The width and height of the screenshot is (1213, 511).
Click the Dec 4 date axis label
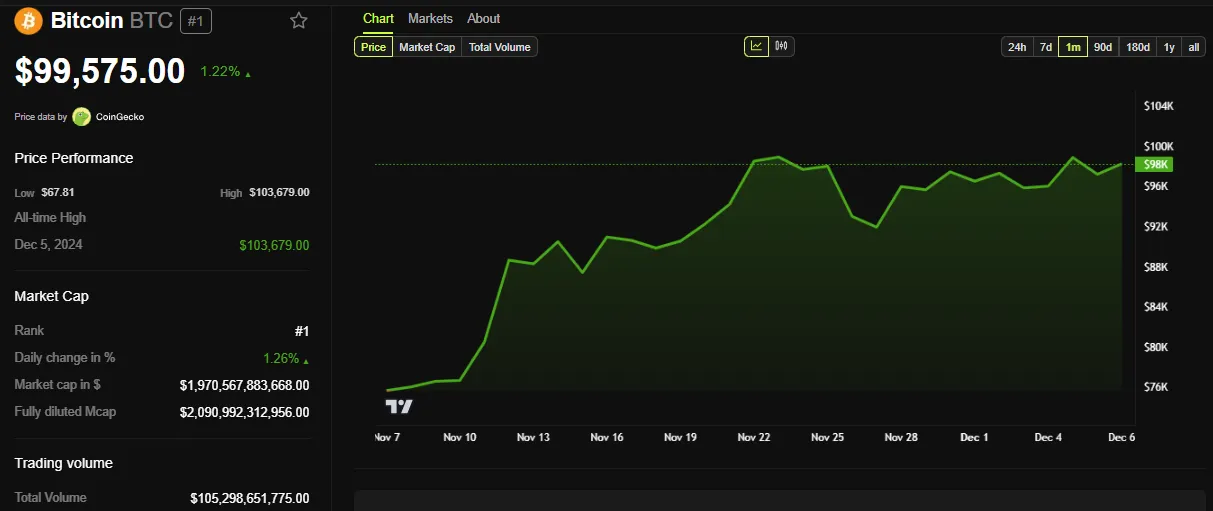click(1048, 437)
